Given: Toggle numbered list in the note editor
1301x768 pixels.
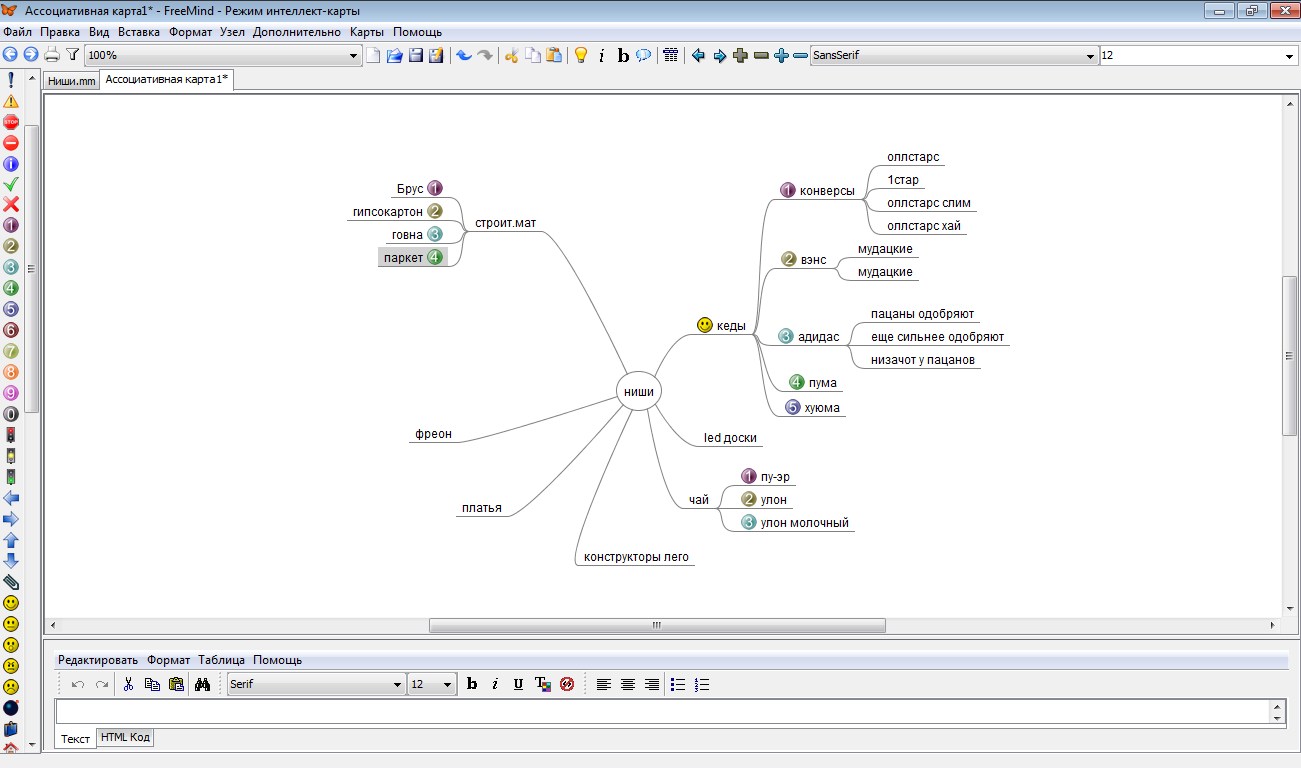Looking at the screenshot, I should [702, 684].
